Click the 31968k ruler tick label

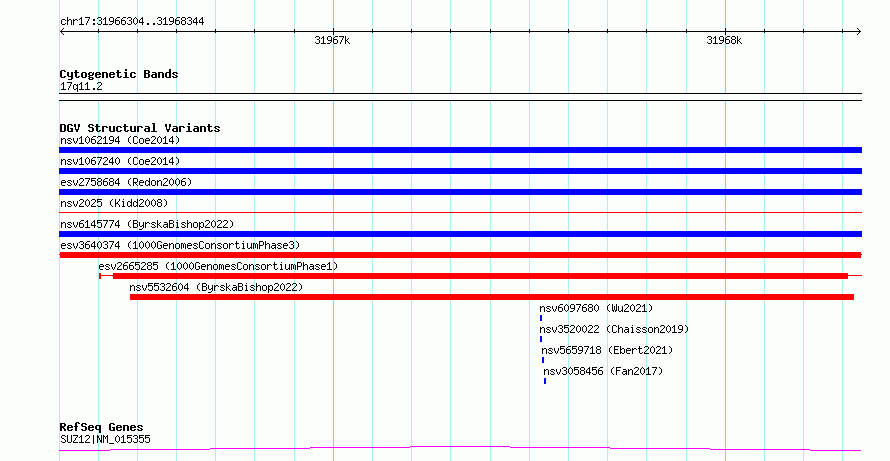[x=724, y=40]
